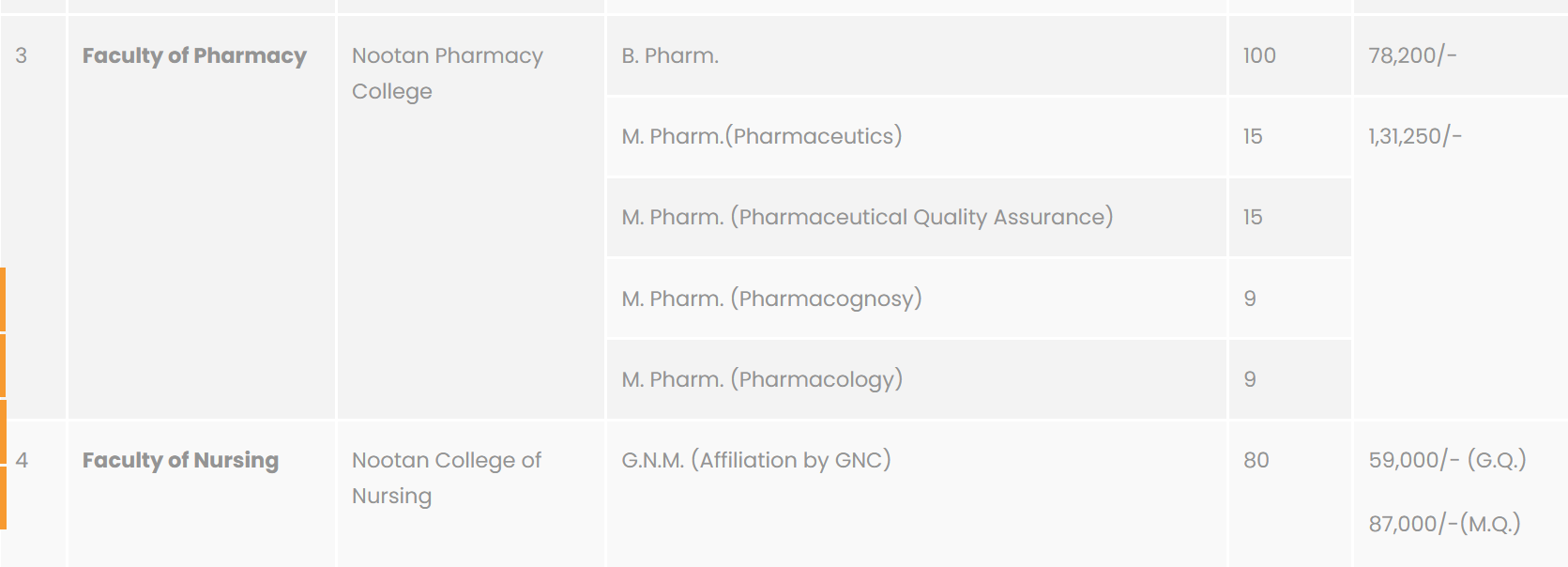
Task: Click intake value 80 for G.N.M.
Action: coord(1256,461)
